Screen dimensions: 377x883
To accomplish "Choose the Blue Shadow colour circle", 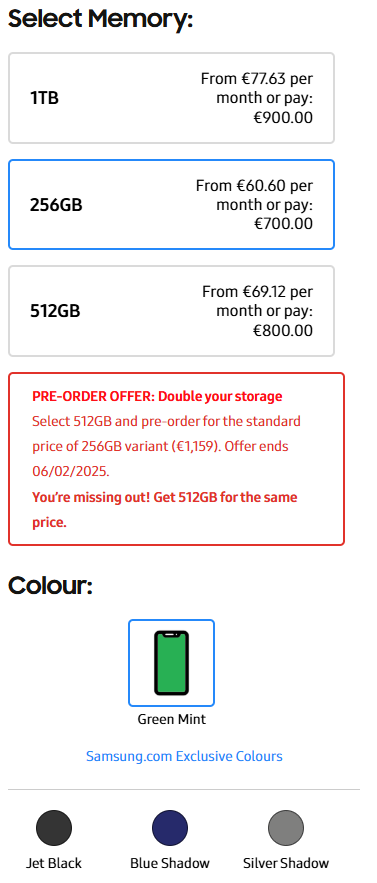I will [170, 828].
